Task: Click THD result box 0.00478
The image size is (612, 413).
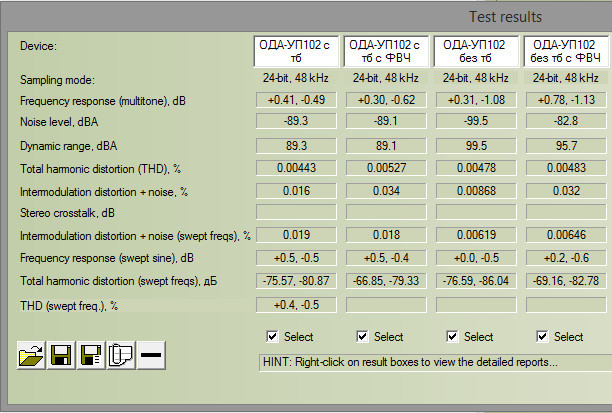Action: click(x=476, y=168)
